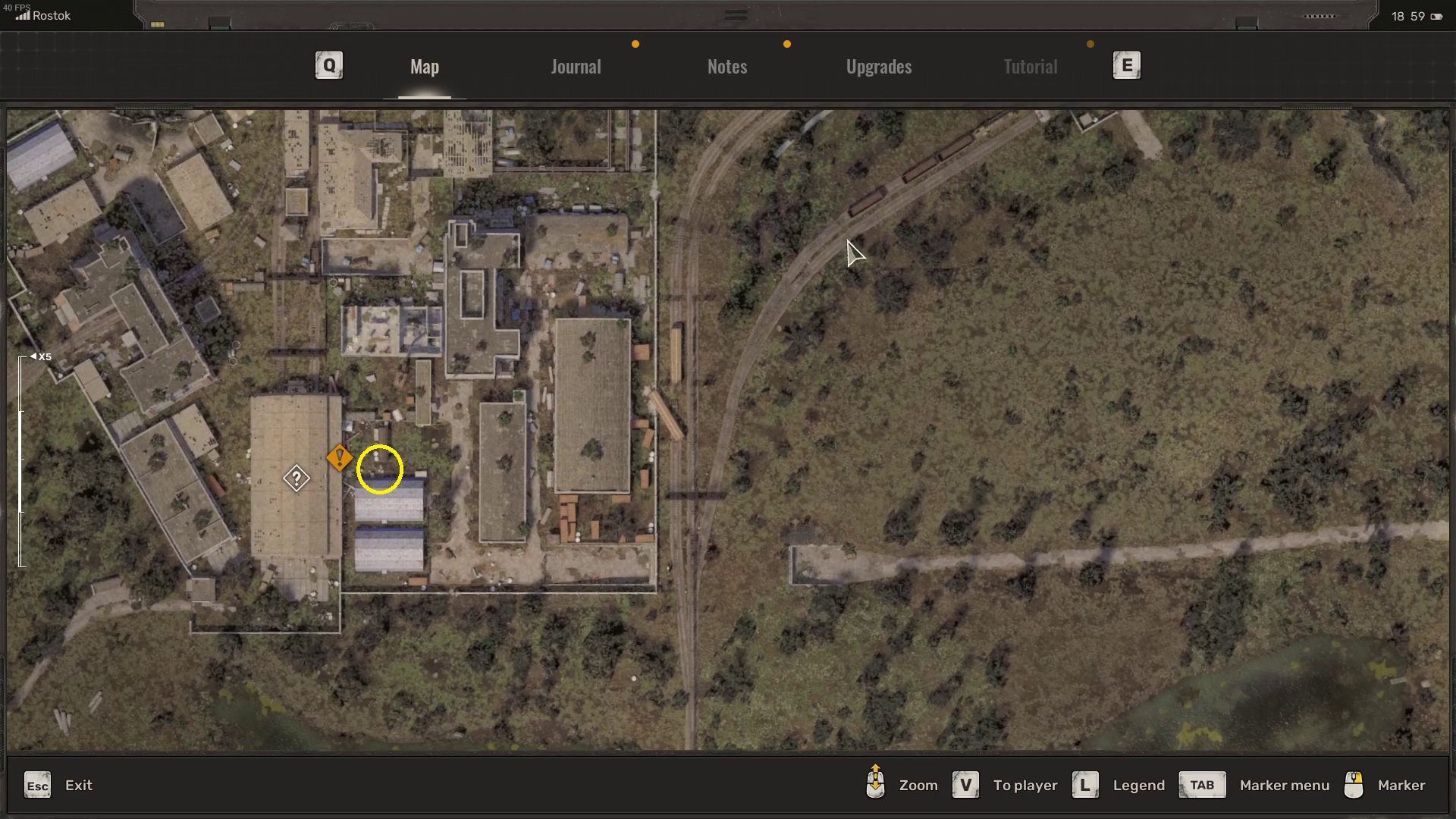
Task: Open the Upgrades tab
Action: 879,67
